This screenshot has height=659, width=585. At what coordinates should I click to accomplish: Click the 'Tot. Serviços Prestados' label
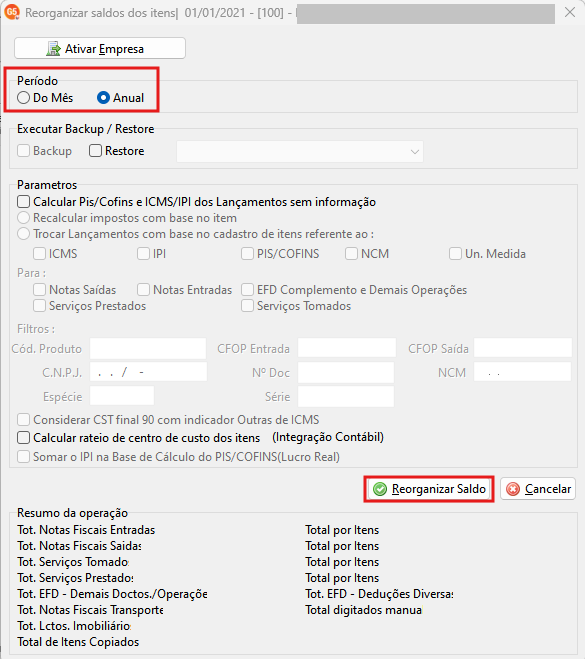76,577
